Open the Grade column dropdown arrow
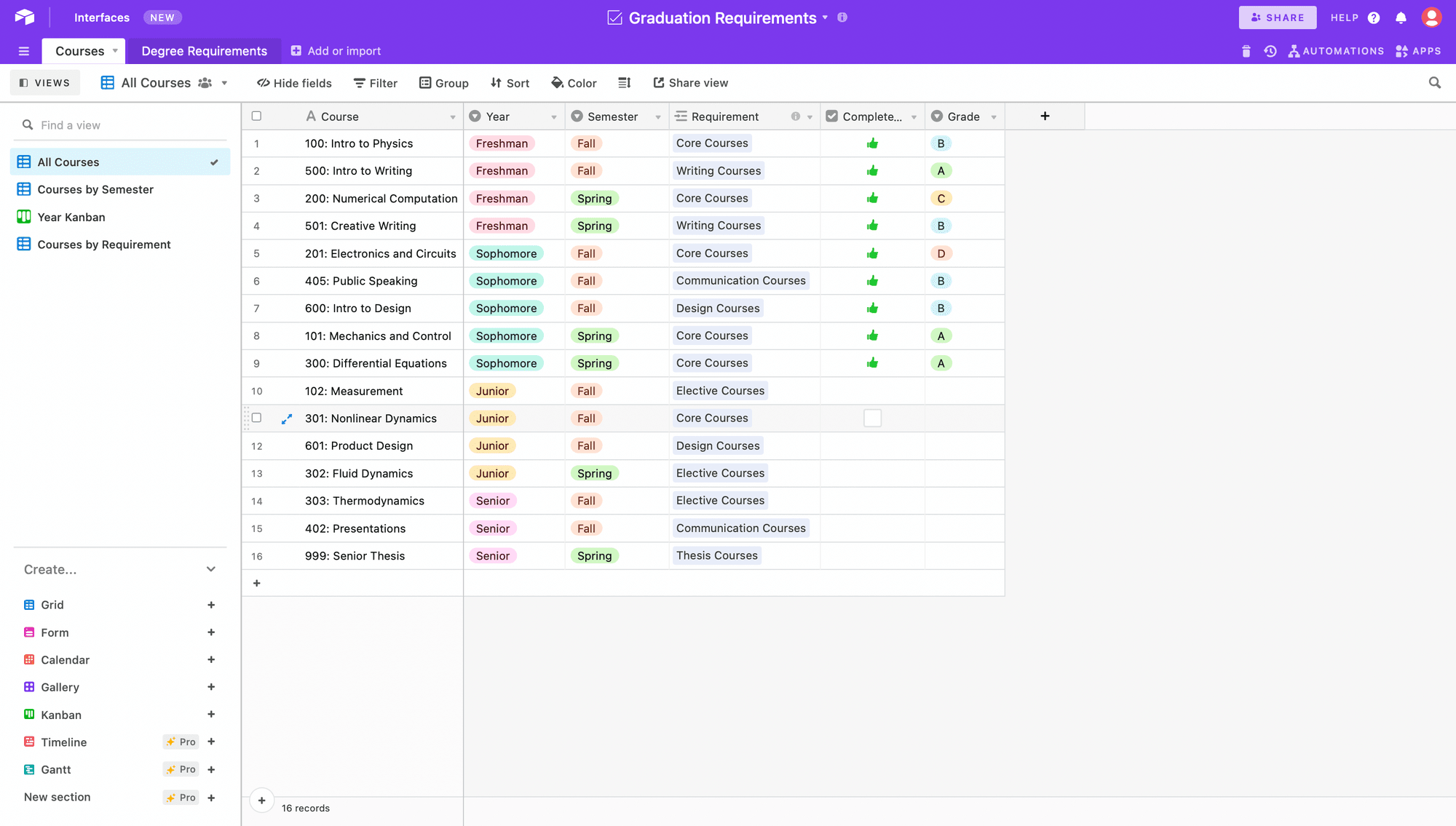Viewport: 1456px width, 826px height. click(x=994, y=117)
